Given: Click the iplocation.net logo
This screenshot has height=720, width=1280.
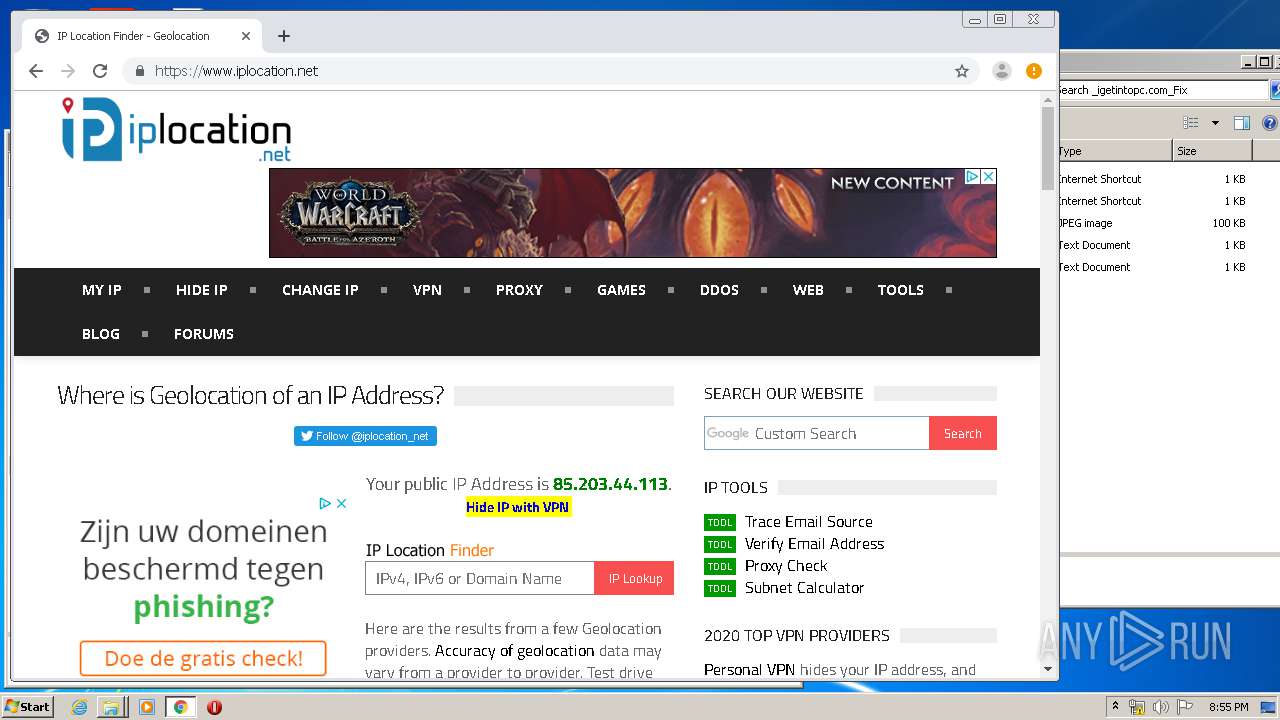Looking at the screenshot, I should (176, 130).
